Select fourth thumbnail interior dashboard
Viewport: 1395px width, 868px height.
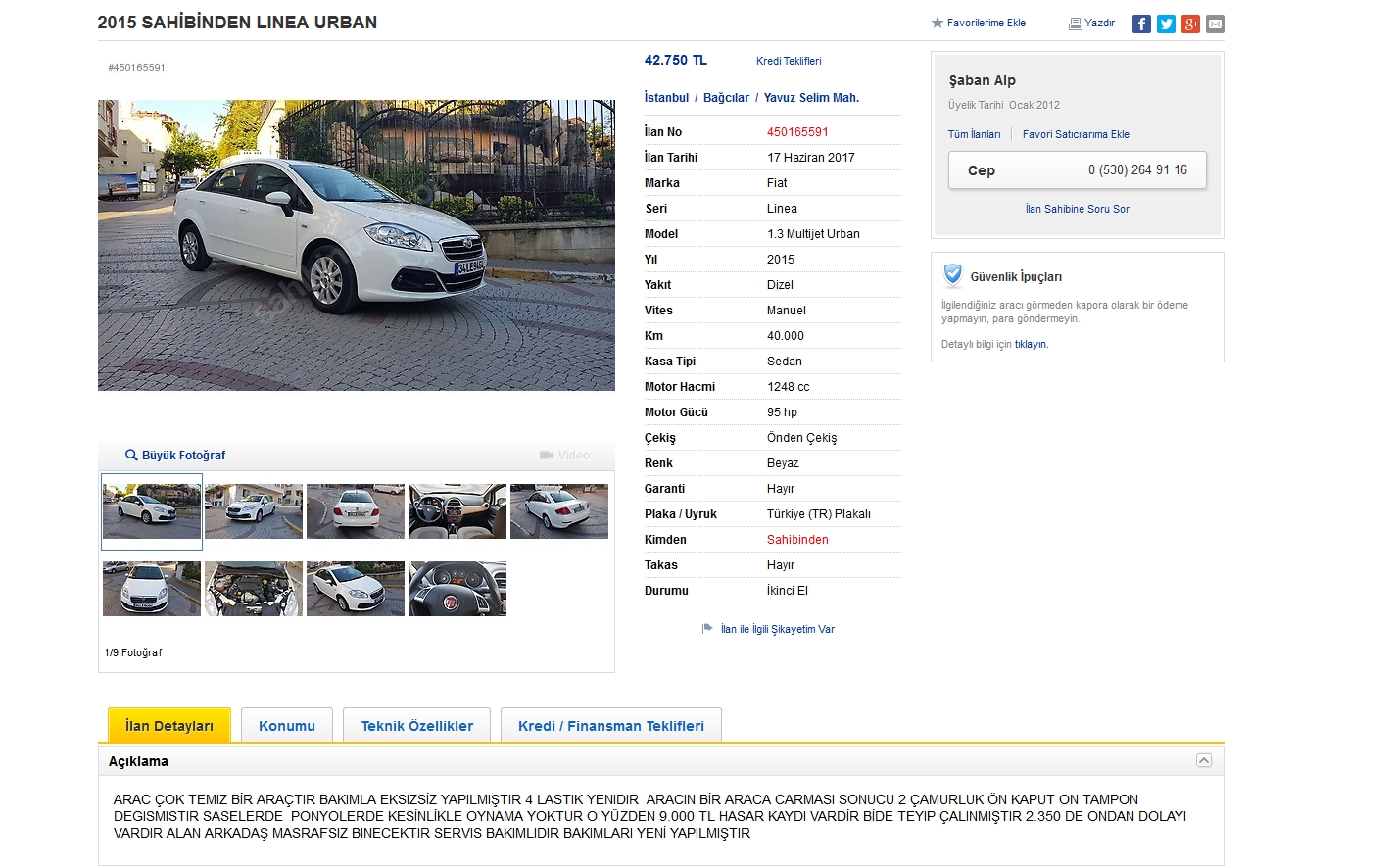point(457,510)
